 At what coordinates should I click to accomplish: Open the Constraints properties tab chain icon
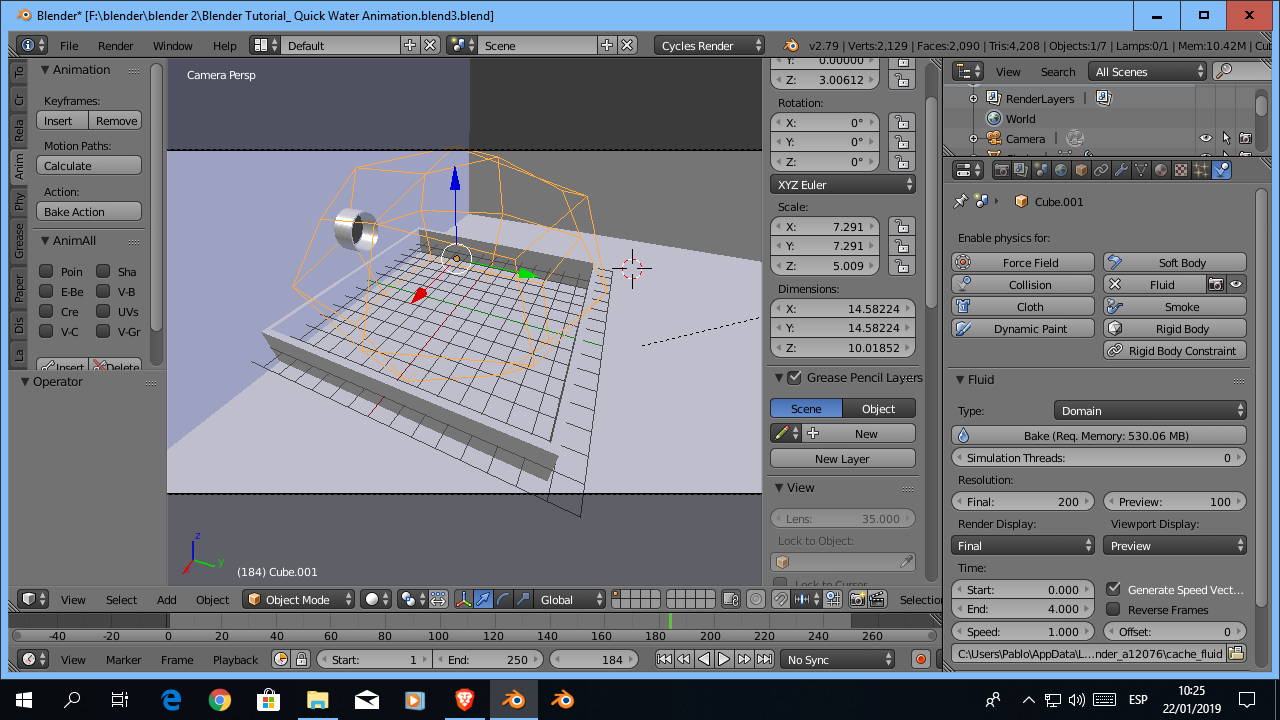coord(1101,170)
